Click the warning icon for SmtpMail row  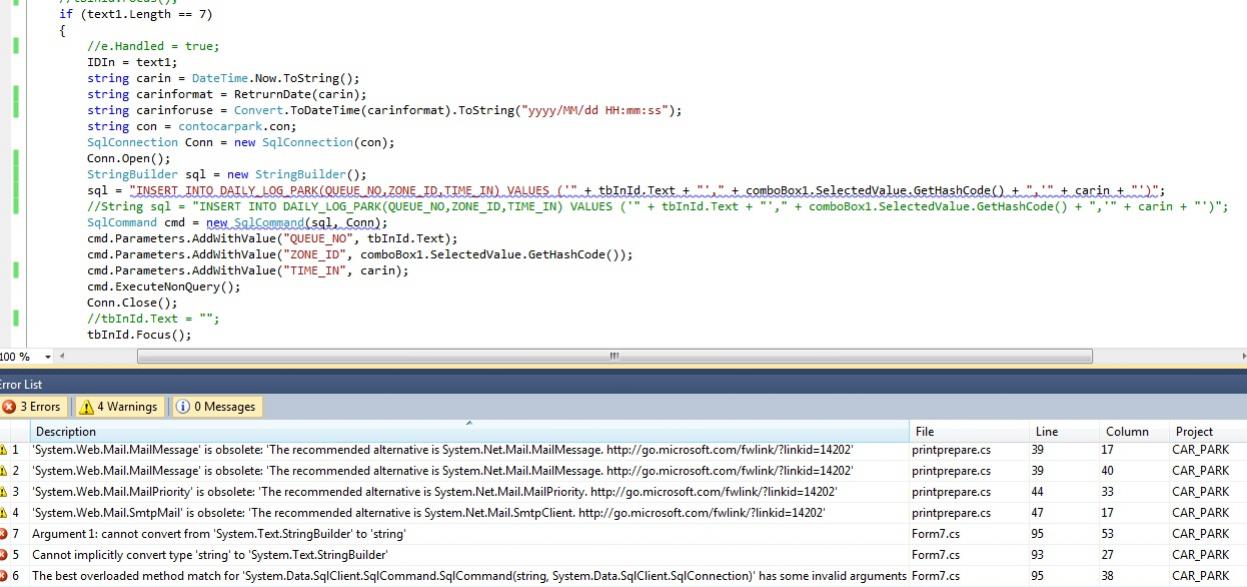coord(3,513)
